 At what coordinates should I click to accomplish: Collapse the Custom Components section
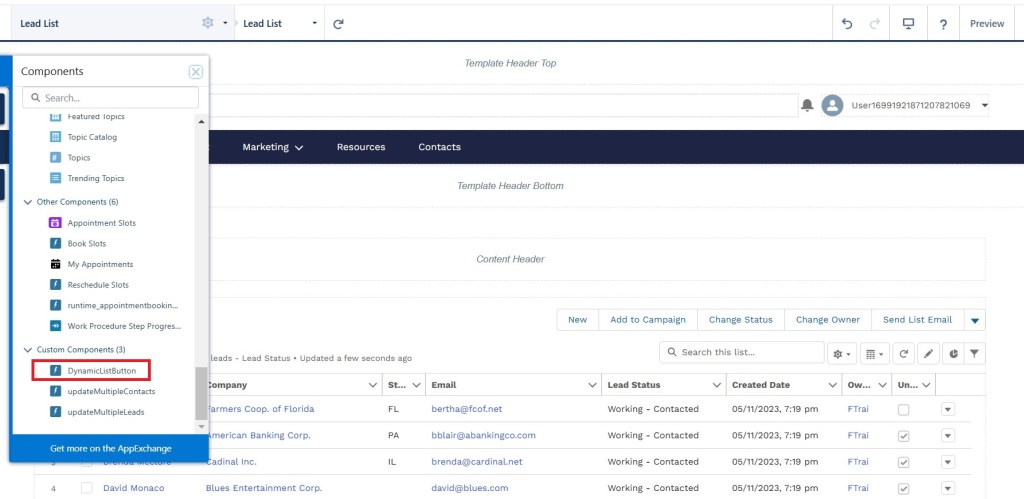point(27,349)
